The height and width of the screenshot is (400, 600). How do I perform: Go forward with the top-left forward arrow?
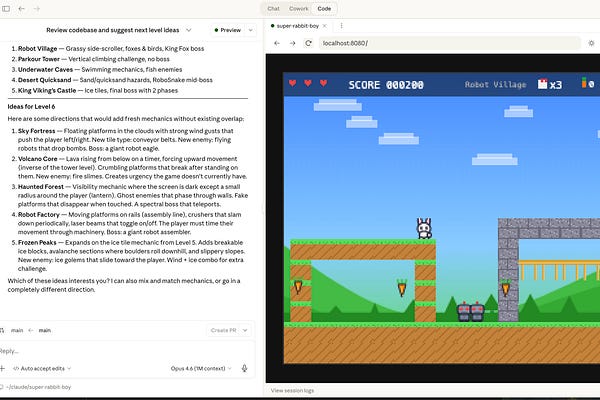[37, 8]
